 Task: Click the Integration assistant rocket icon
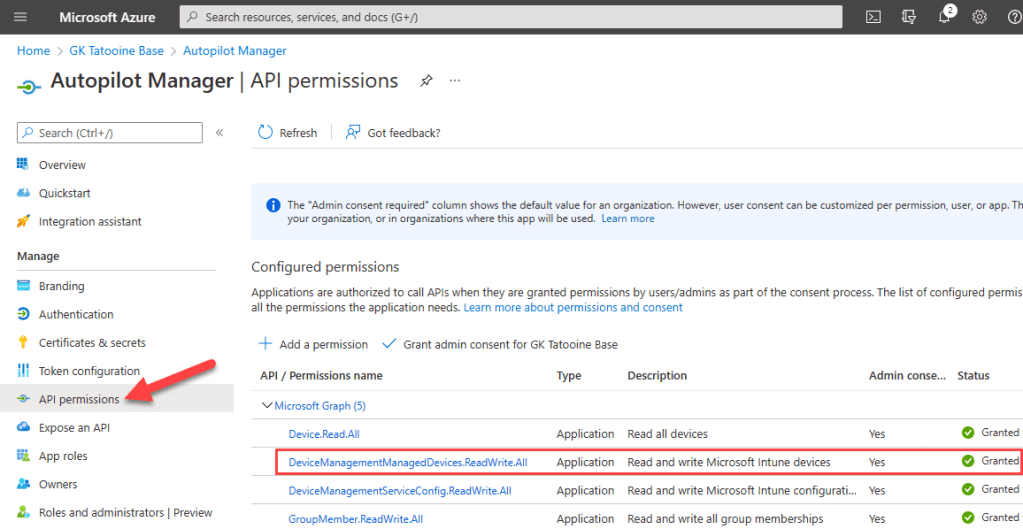tap(23, 221)
